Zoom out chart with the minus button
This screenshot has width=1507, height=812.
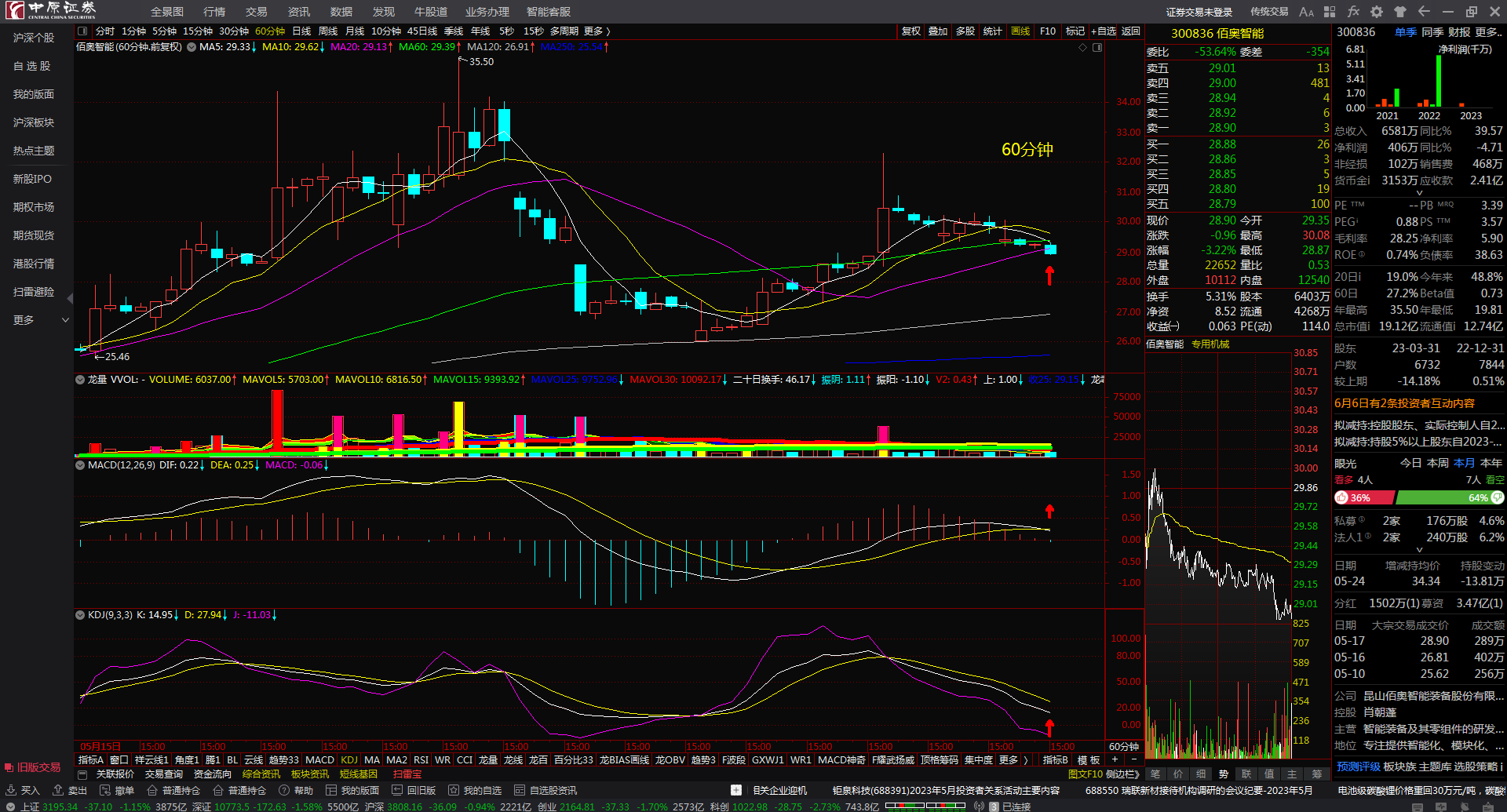click(x=1133, y=759)
